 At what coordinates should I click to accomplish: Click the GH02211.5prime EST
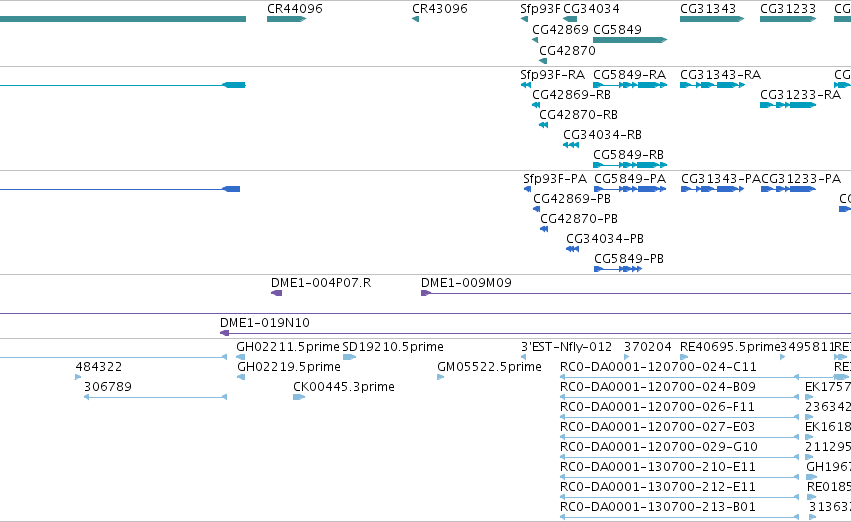pos(240,358)
